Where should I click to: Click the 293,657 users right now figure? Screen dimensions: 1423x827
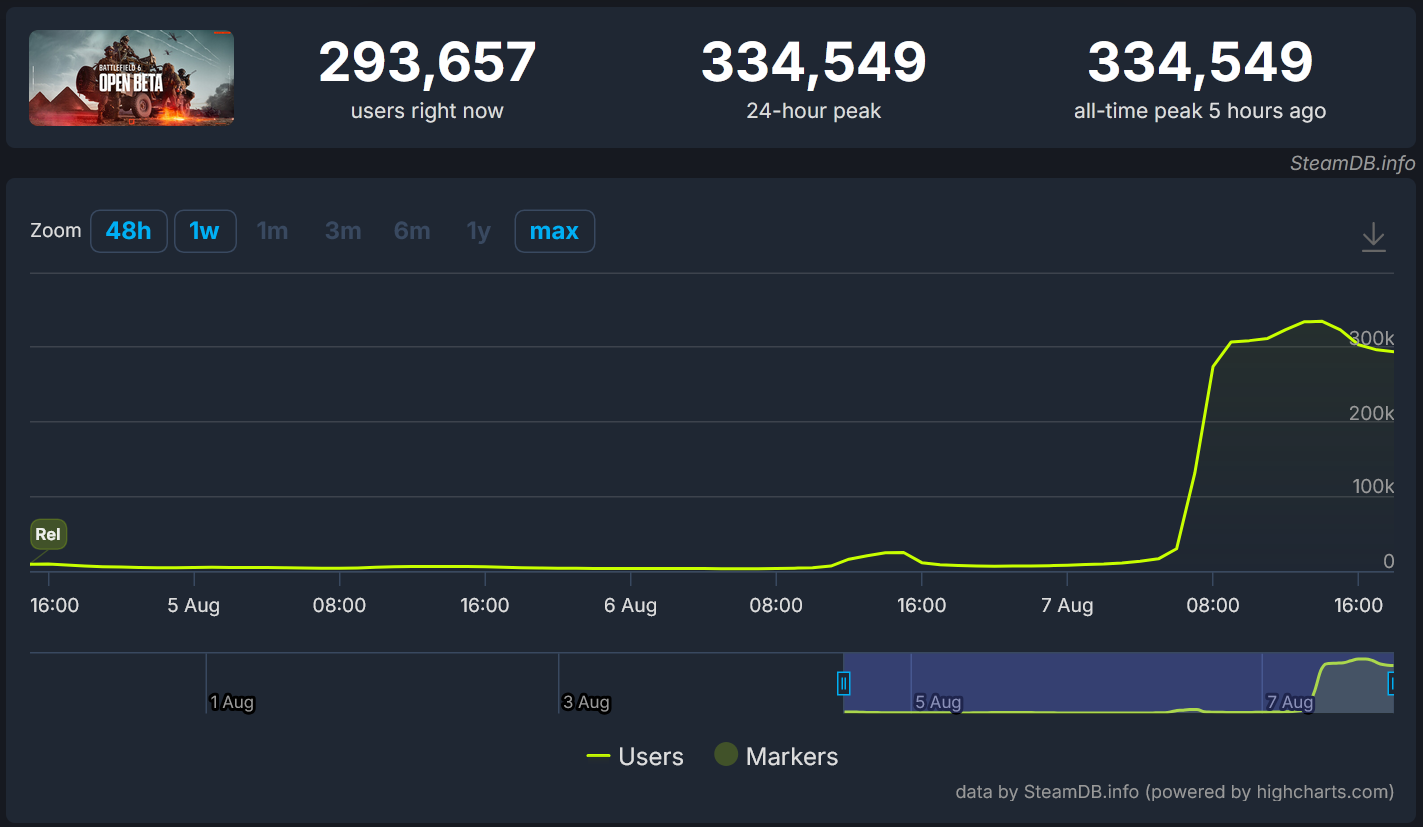(x=427, y=62)
